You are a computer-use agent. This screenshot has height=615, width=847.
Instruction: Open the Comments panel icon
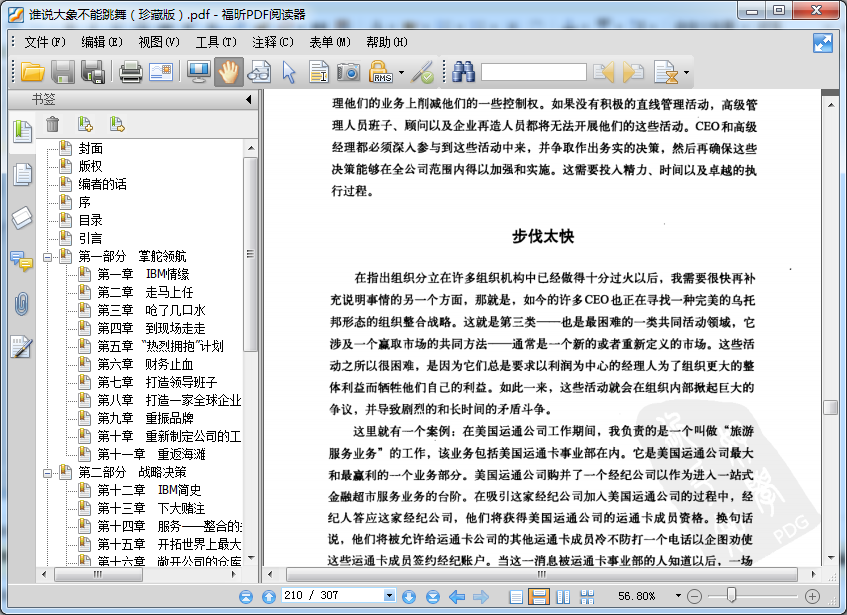click(x=22, y=261)
